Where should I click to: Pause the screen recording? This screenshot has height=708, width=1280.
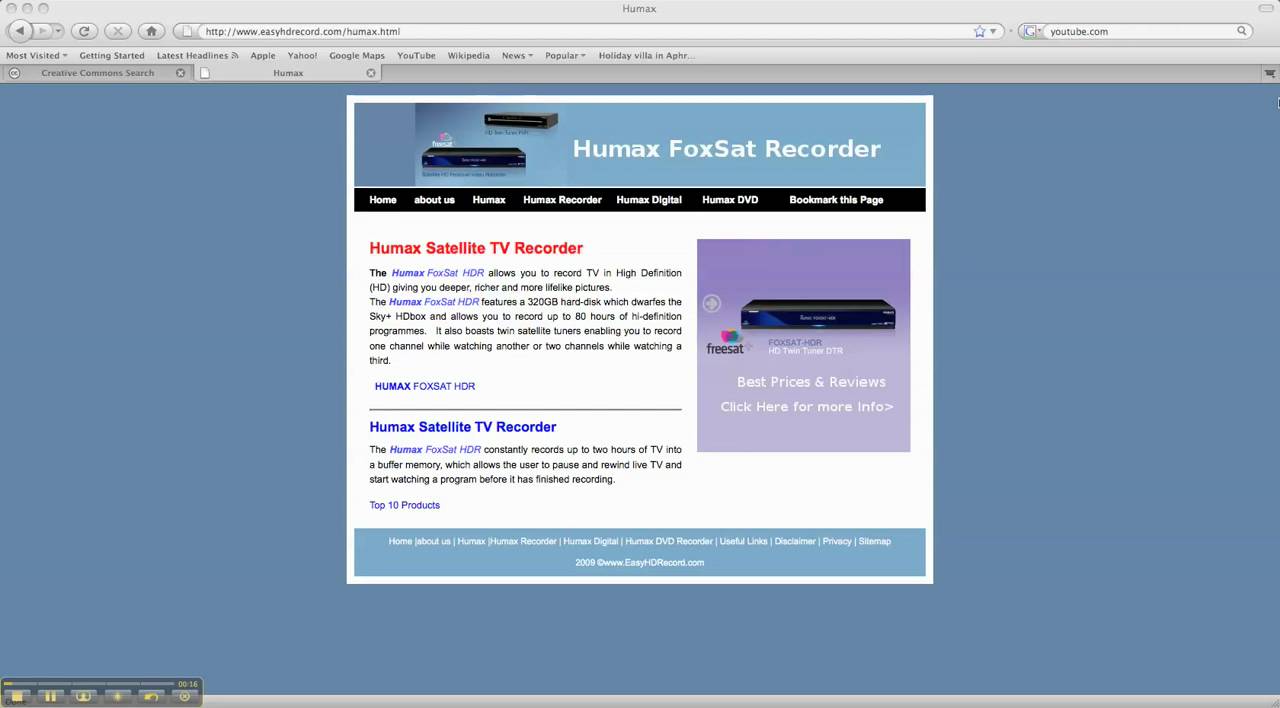50,696
